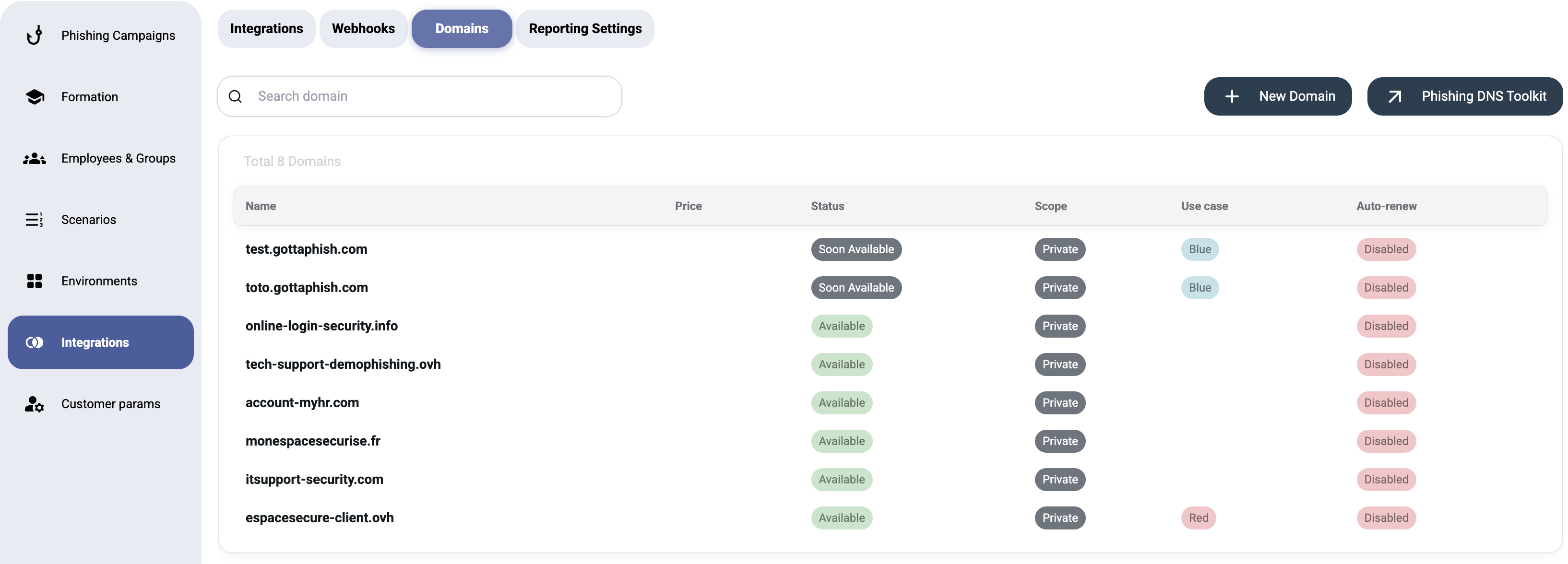
Task: Switch to the Webhooks tab
Action: [363, 29]
